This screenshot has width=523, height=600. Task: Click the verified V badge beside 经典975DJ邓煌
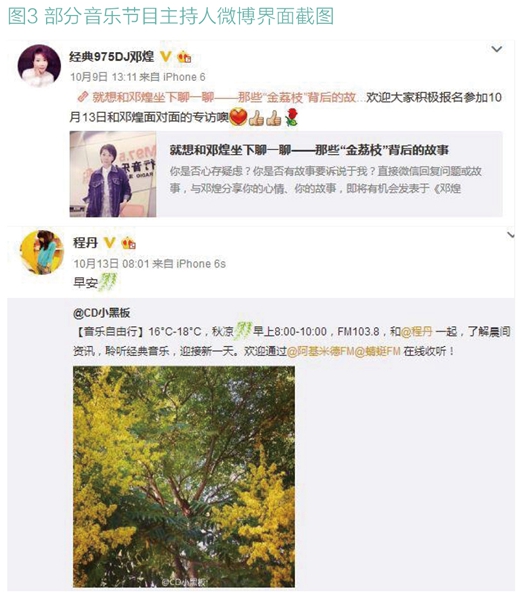click(x=166, y=57)
